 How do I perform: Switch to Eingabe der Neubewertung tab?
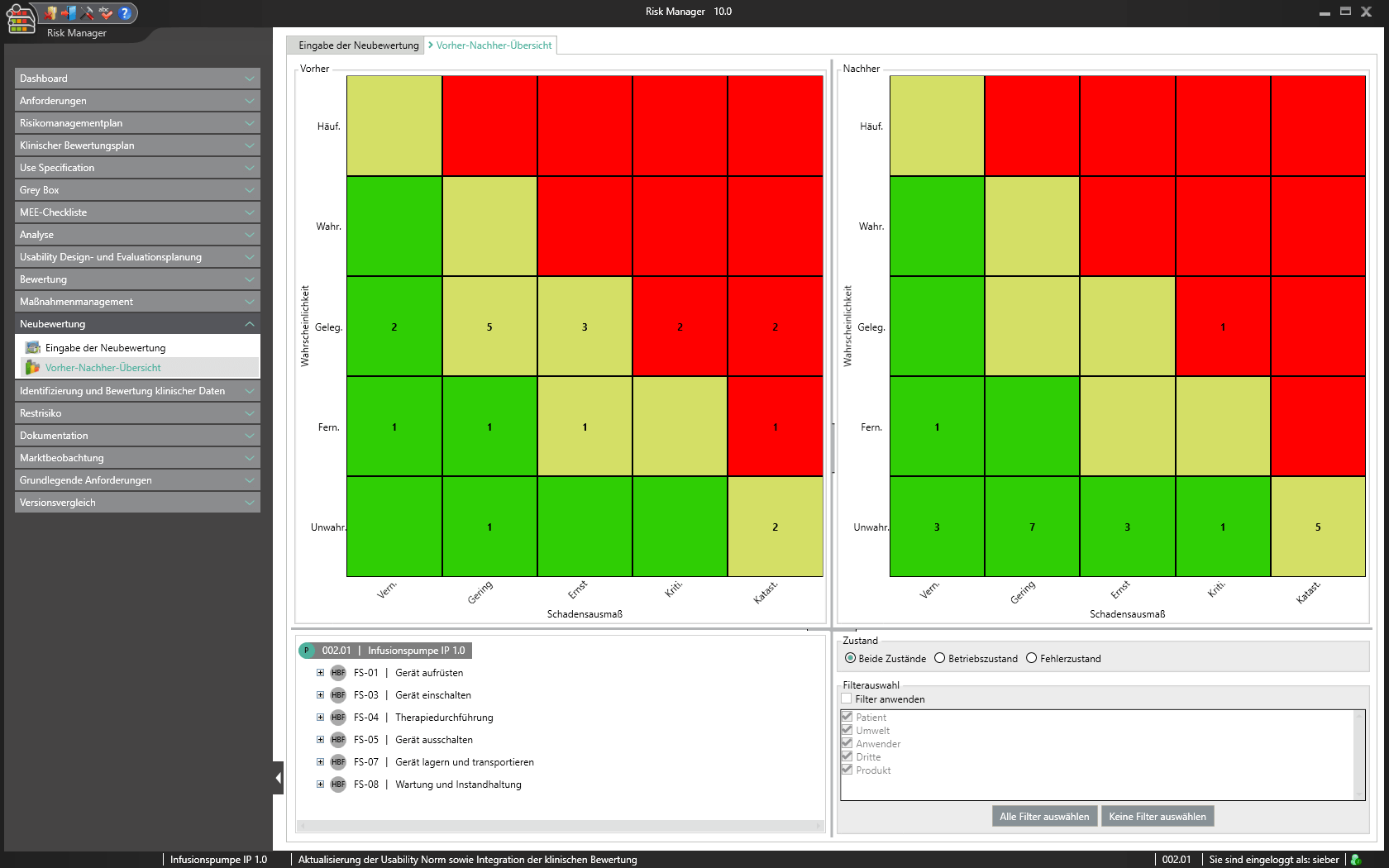coord(358,45)
